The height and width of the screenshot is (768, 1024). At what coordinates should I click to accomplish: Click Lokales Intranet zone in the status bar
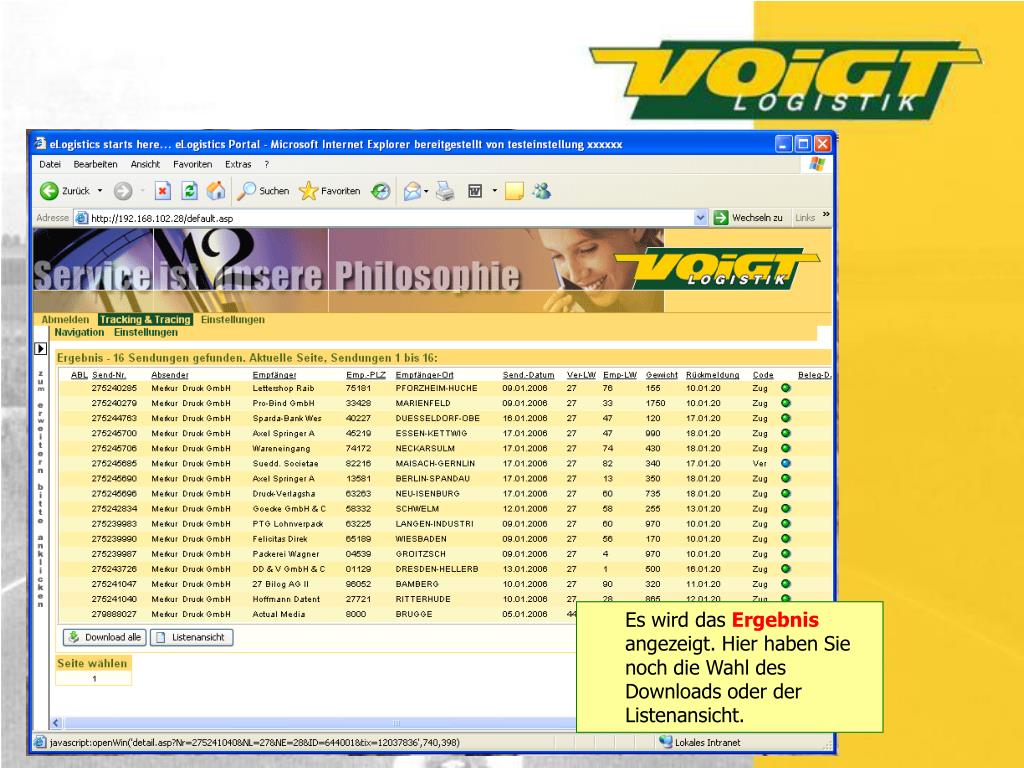[x=700, y=743]
